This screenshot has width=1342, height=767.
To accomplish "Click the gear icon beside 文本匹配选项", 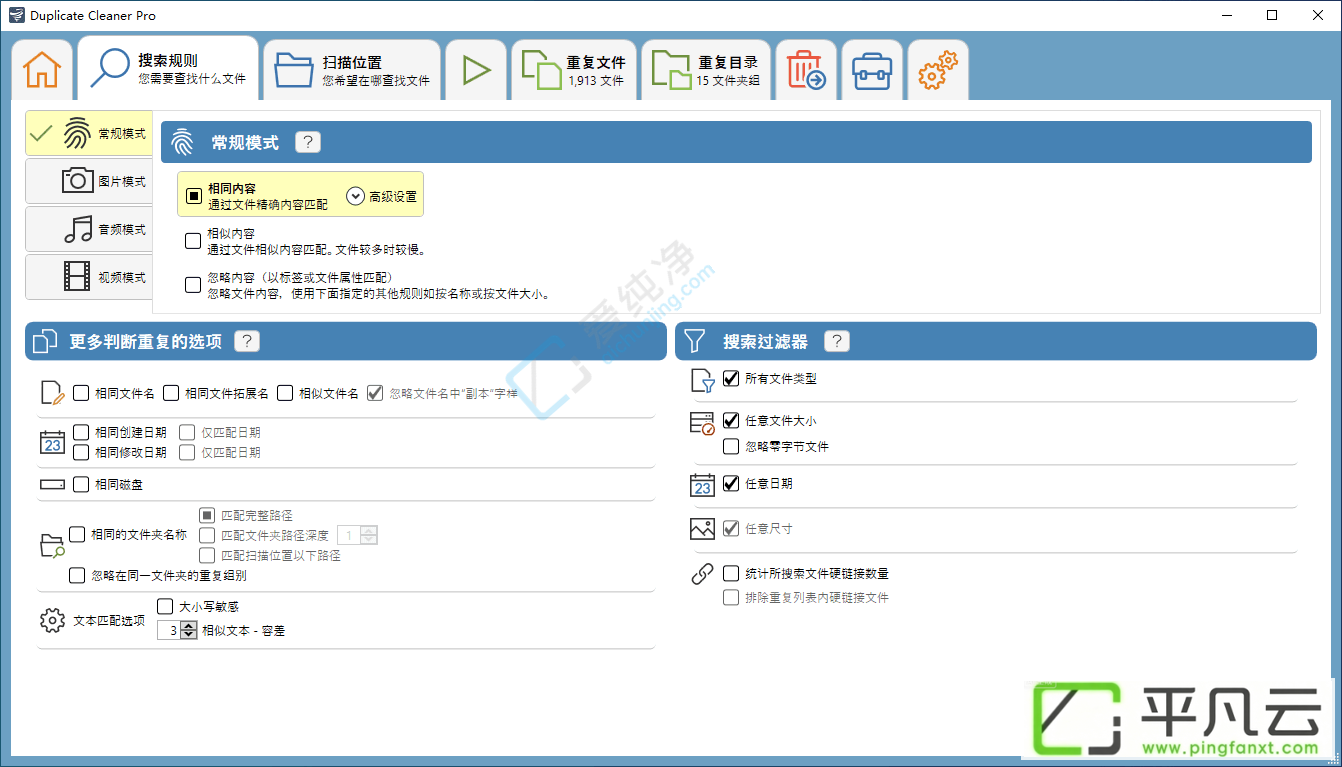I will click(52, 621).
